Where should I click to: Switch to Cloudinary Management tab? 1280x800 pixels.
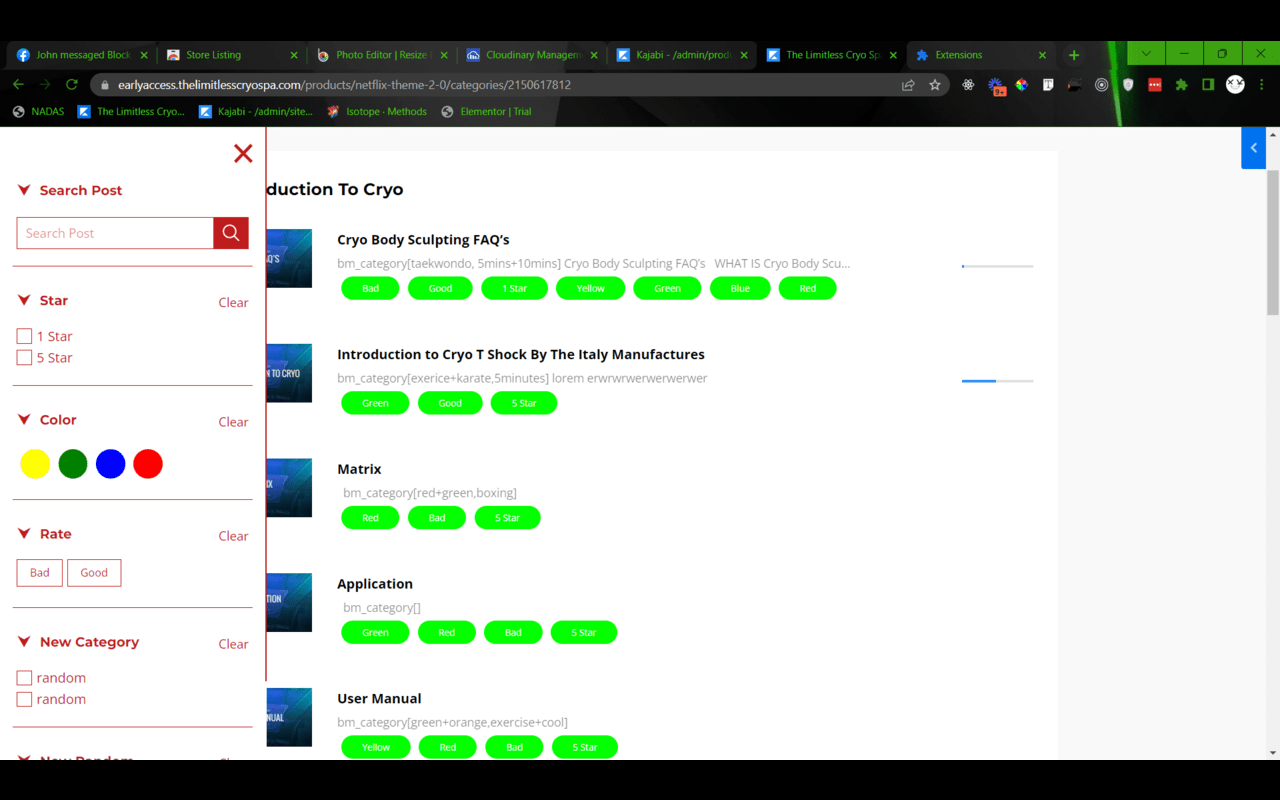[532, 55]
